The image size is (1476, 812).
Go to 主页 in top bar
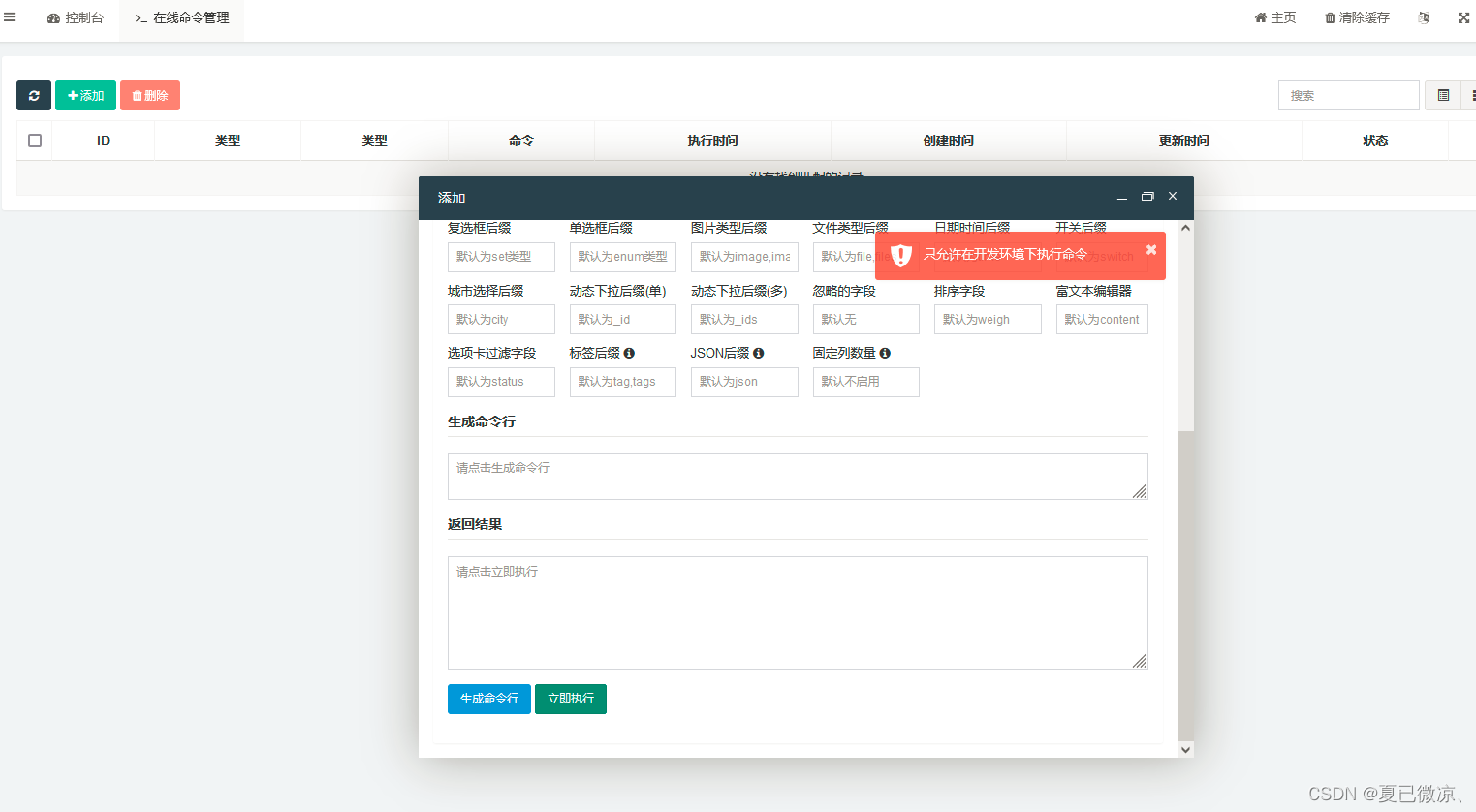[x=1275, y=18]
